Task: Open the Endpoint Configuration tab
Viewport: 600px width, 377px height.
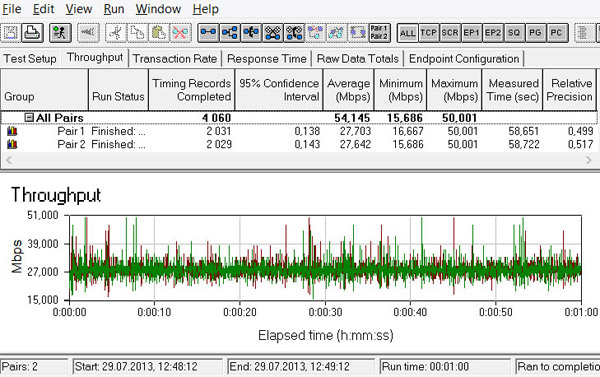Action: (464, 59)
